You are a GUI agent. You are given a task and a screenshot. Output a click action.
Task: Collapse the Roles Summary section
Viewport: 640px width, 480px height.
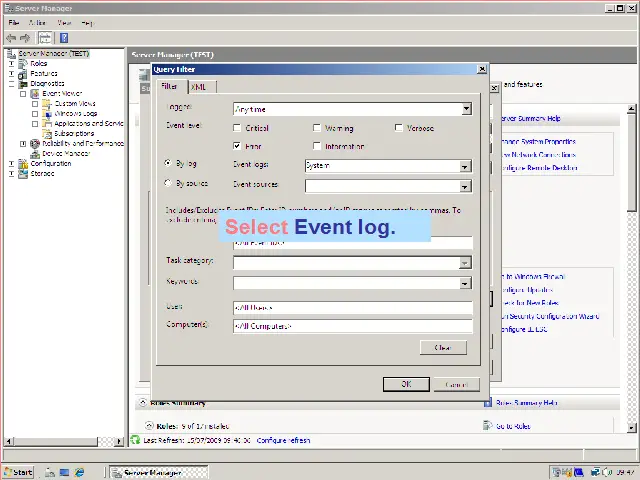pos(142,402)
